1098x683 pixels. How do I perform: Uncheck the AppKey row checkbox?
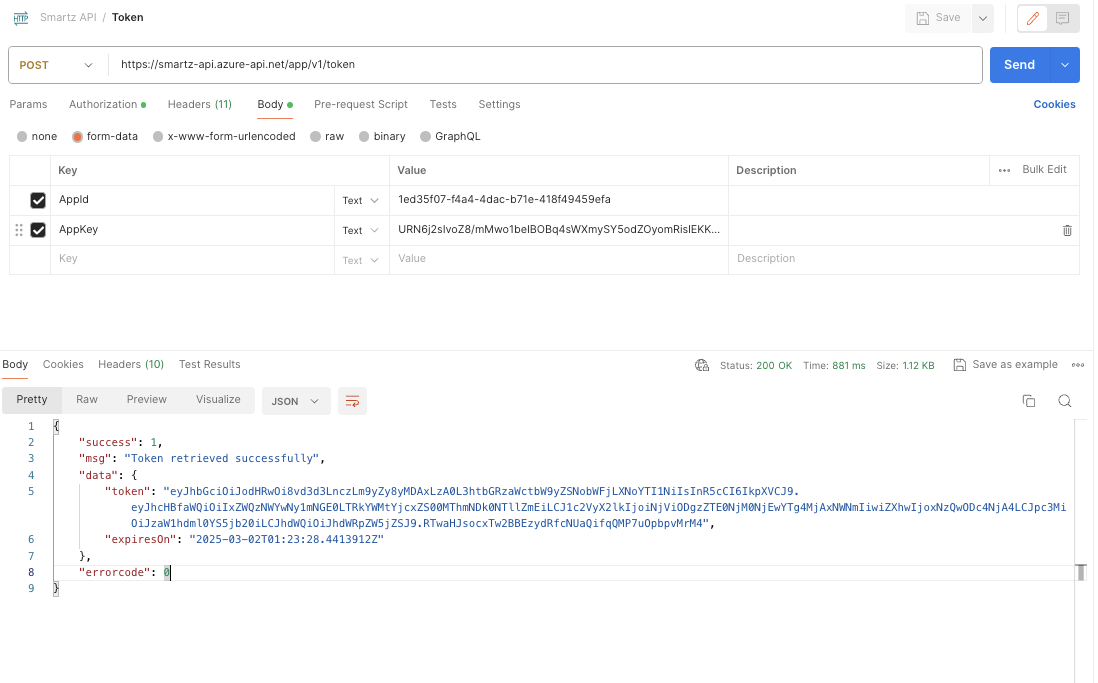38,230
